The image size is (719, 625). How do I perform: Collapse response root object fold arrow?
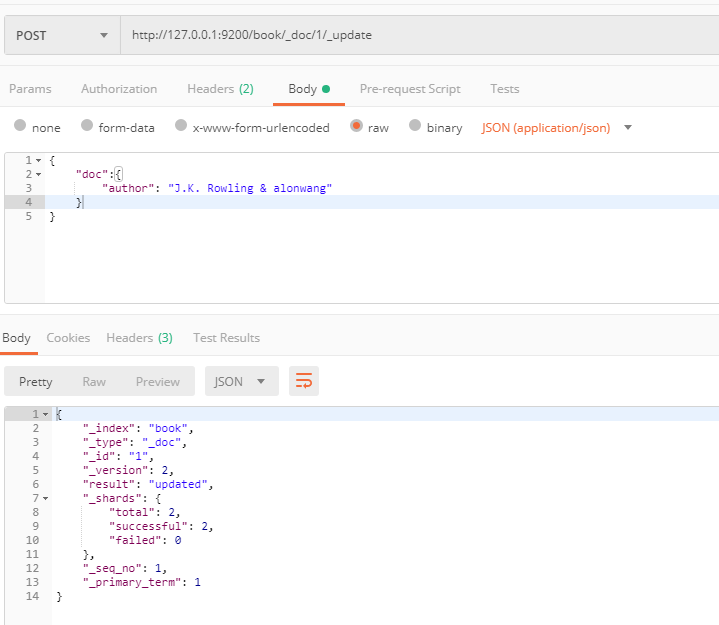(x=45, y=415)
